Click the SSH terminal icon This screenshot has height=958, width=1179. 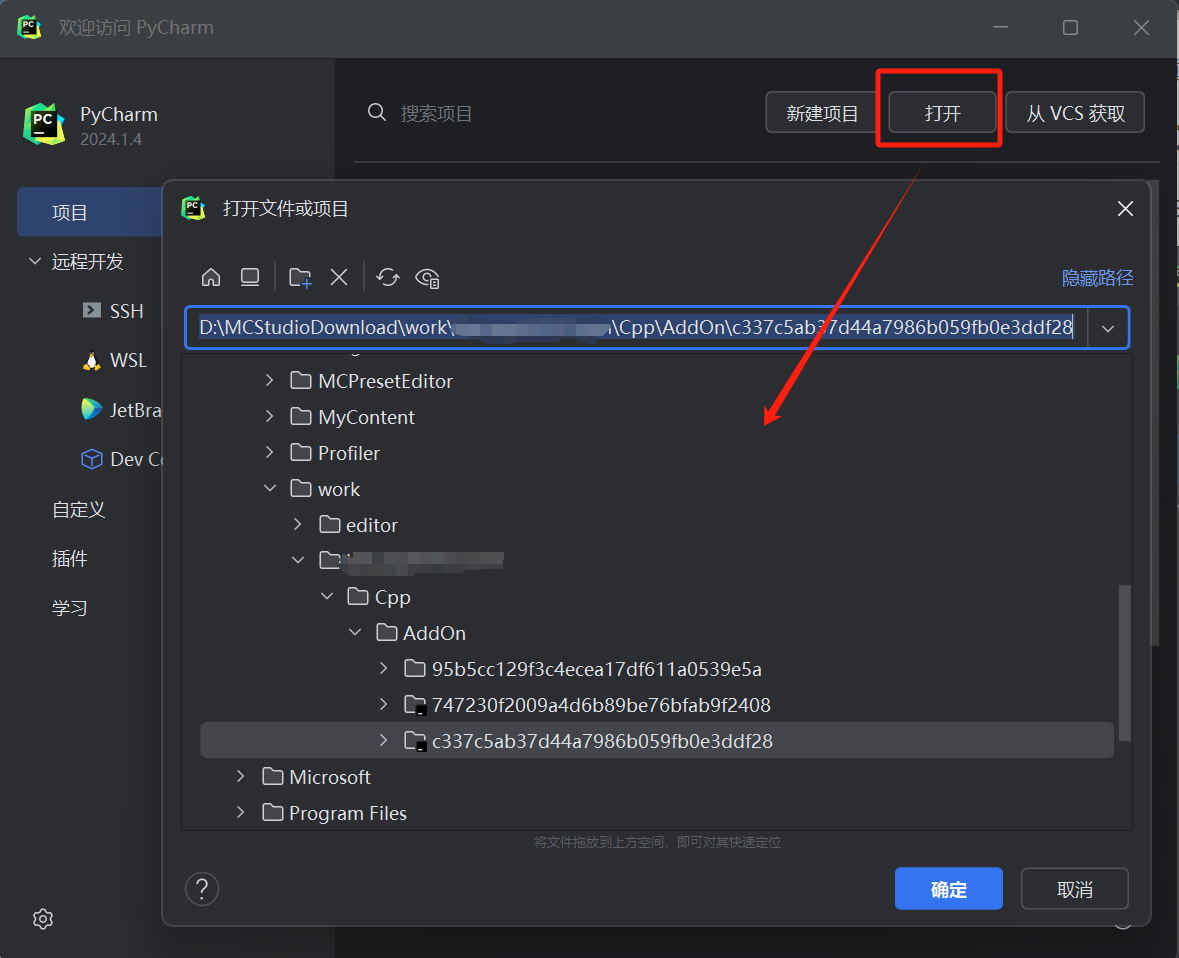pyautogui.click(x=92, y=310)
